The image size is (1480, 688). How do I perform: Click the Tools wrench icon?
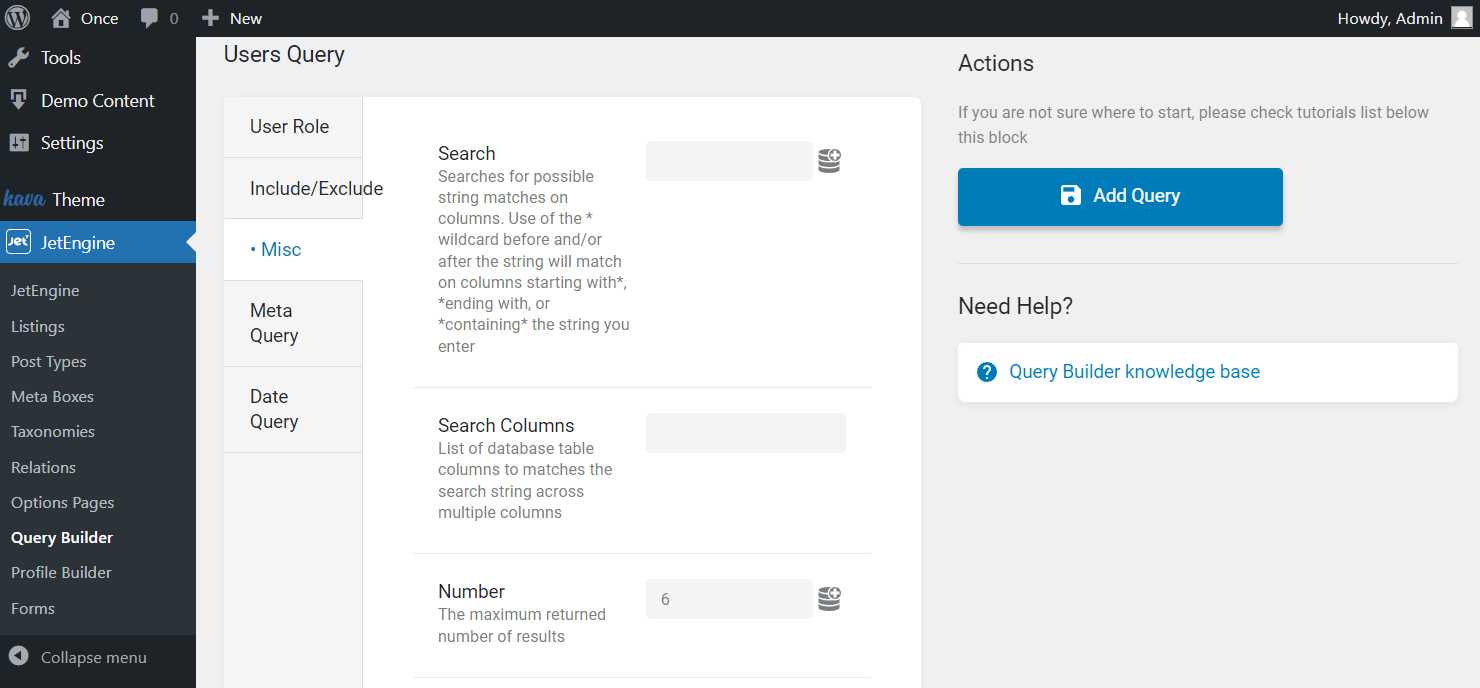(18, 58)
